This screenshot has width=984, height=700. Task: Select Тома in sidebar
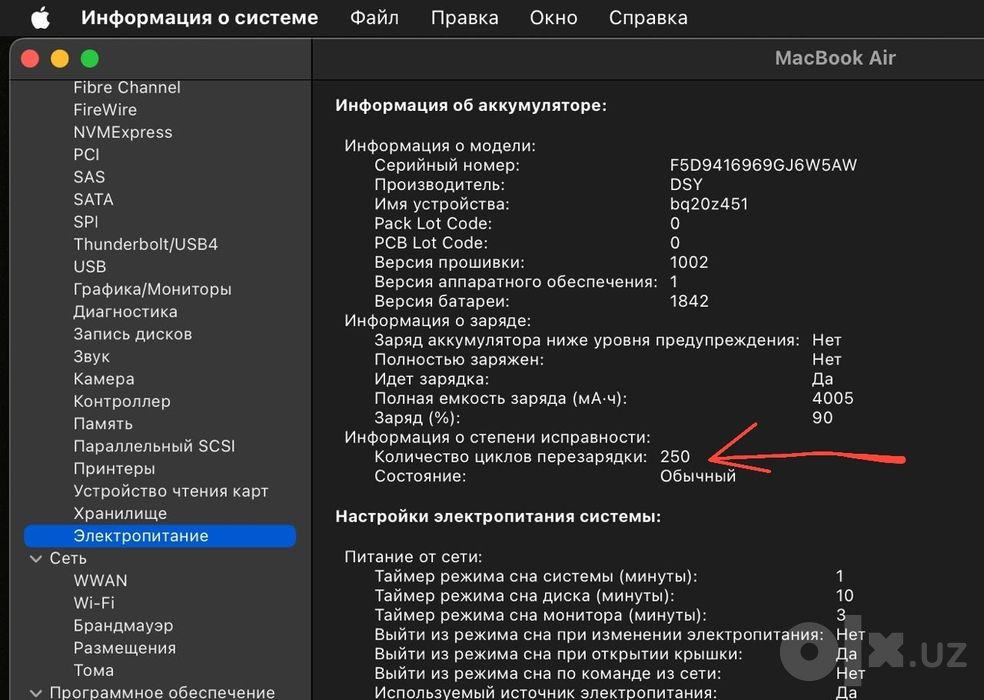(x=94, y=670)
